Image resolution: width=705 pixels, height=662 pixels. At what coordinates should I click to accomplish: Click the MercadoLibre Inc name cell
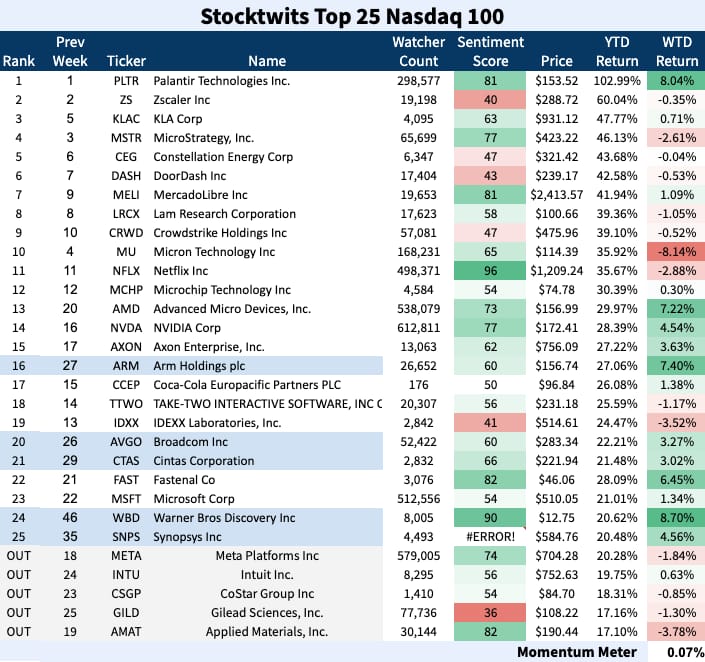[x=200, y=195]
